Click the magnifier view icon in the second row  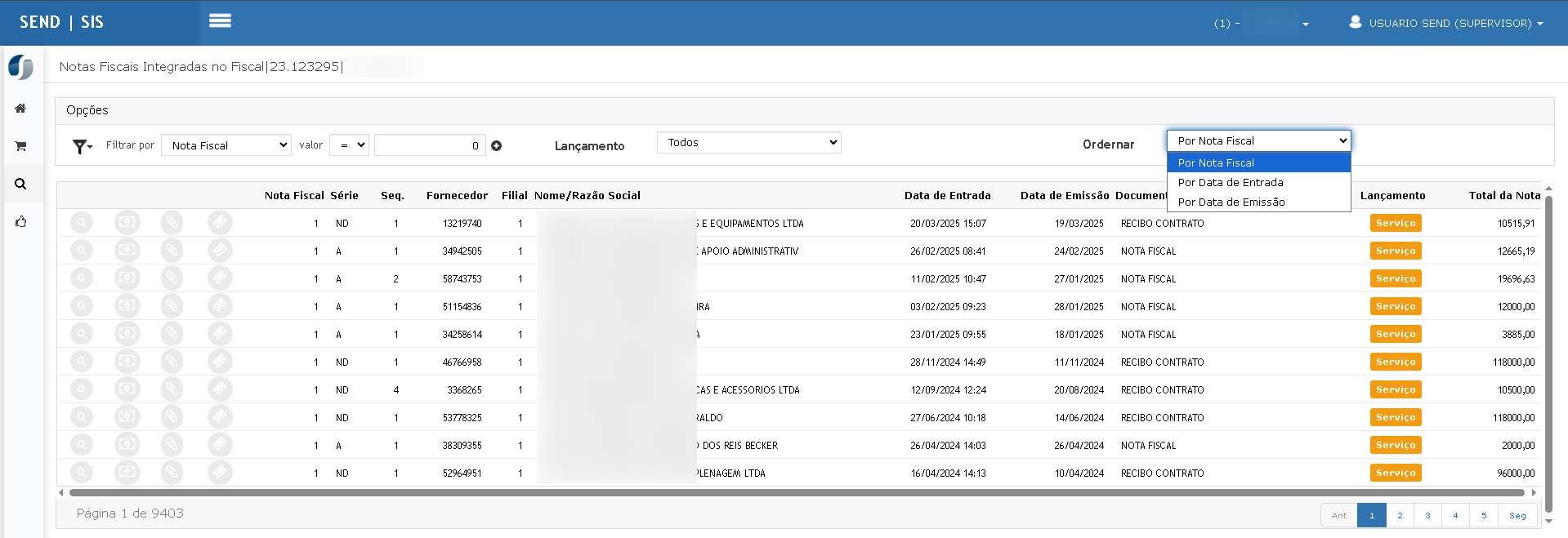[x=82, y=251]
